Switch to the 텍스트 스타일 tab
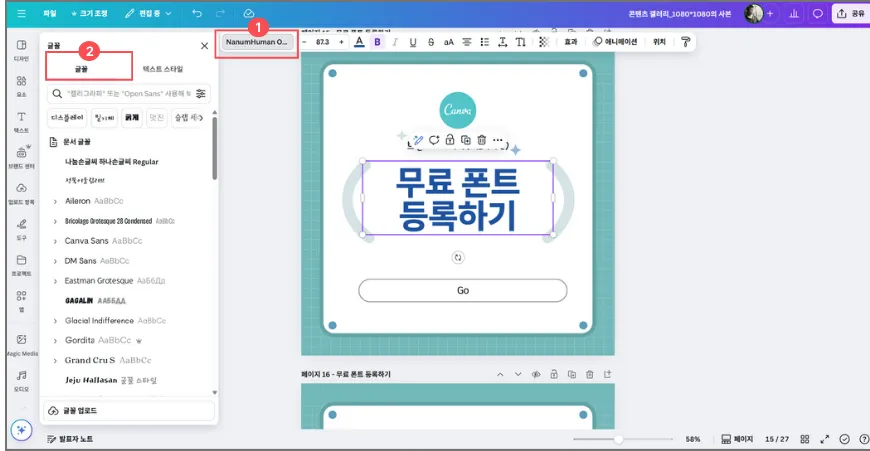Viewport: 870px width, 451px height. [163, 69]
